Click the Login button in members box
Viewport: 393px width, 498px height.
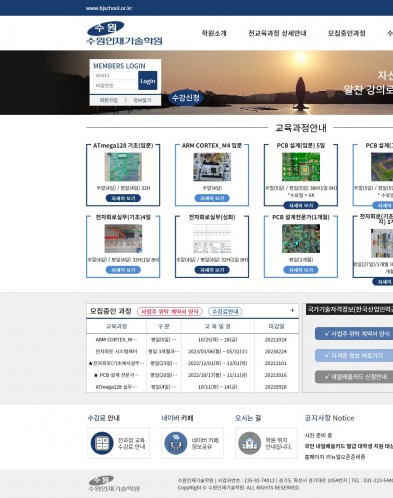tap(148, 81)
